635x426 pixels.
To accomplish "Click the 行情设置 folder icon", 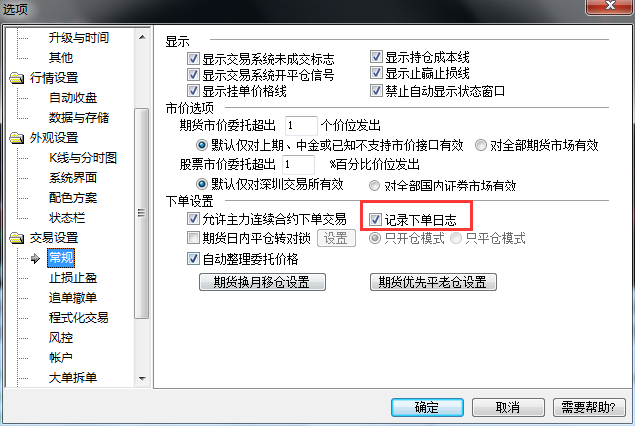I will pyautogui.click(x=17, y=78).
